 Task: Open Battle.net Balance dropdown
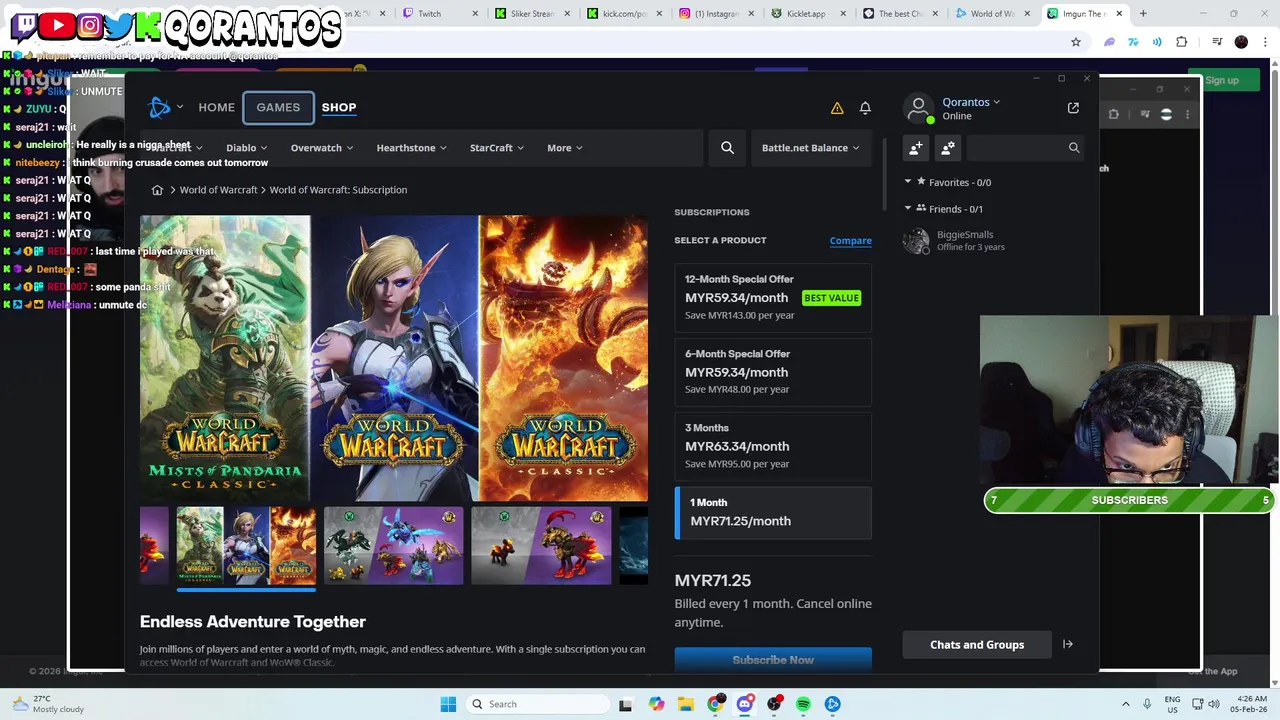coord(810,148)
